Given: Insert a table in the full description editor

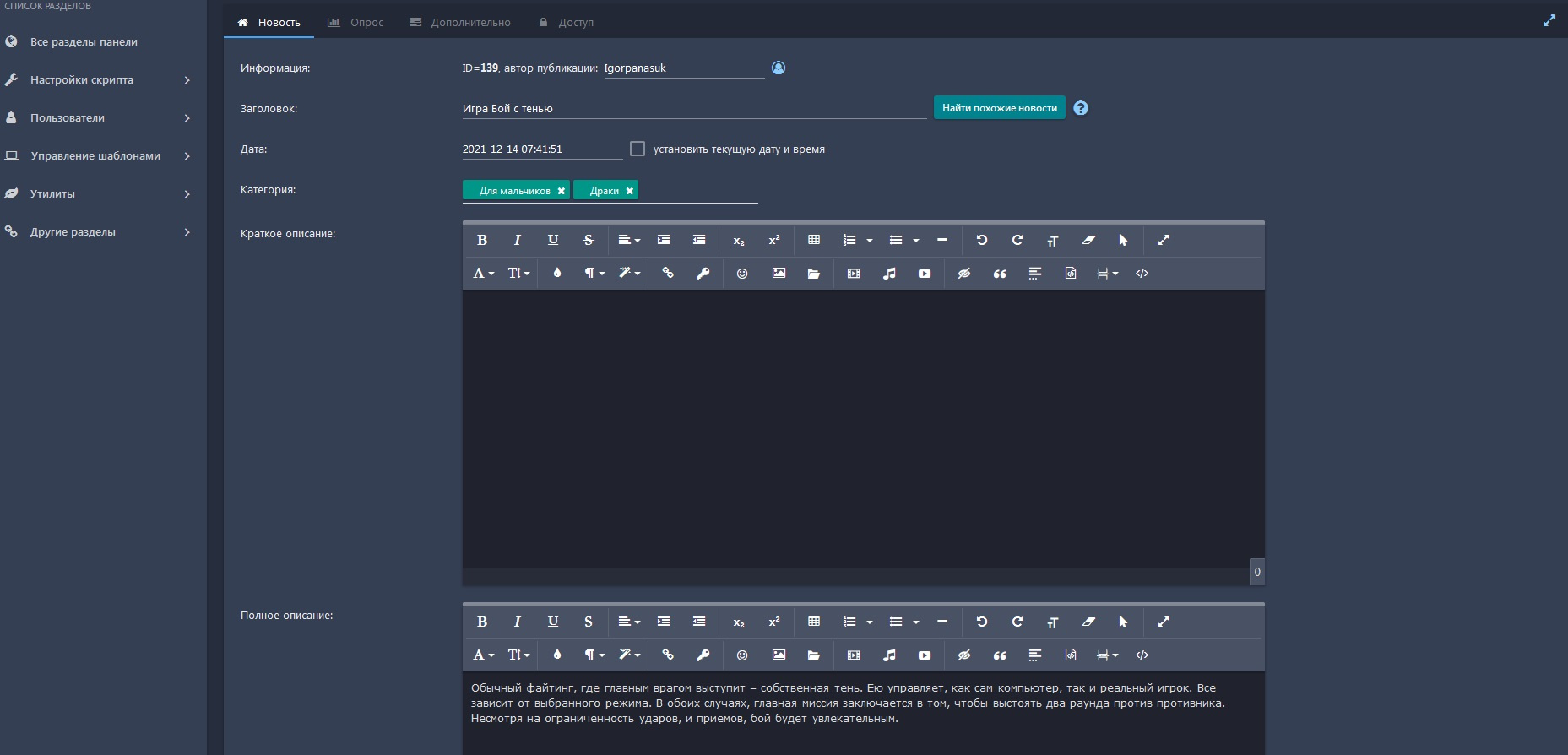Looking at the screenshot, I should coord(814,622).
